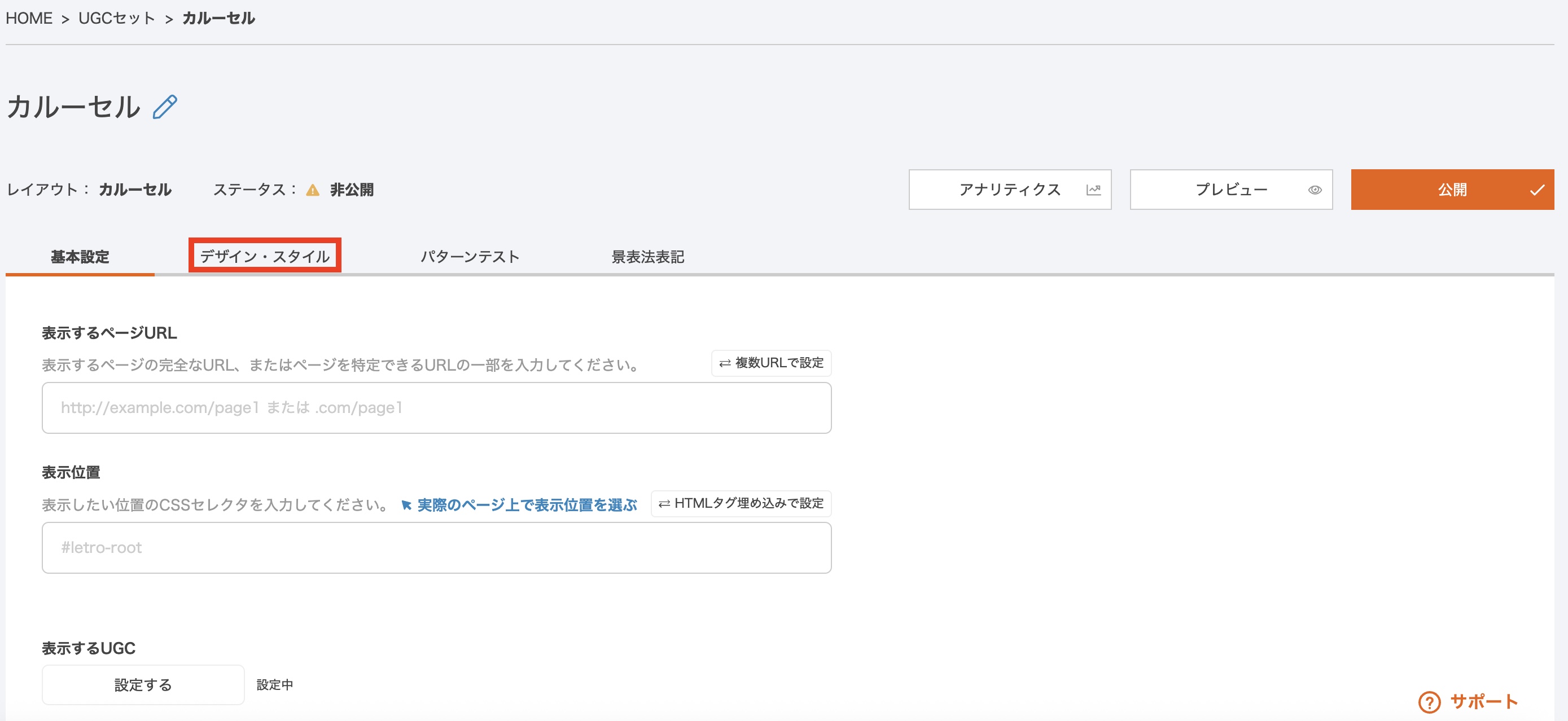
Task: Open the 景表法表記 tab
Action: [x=647, y=257]
